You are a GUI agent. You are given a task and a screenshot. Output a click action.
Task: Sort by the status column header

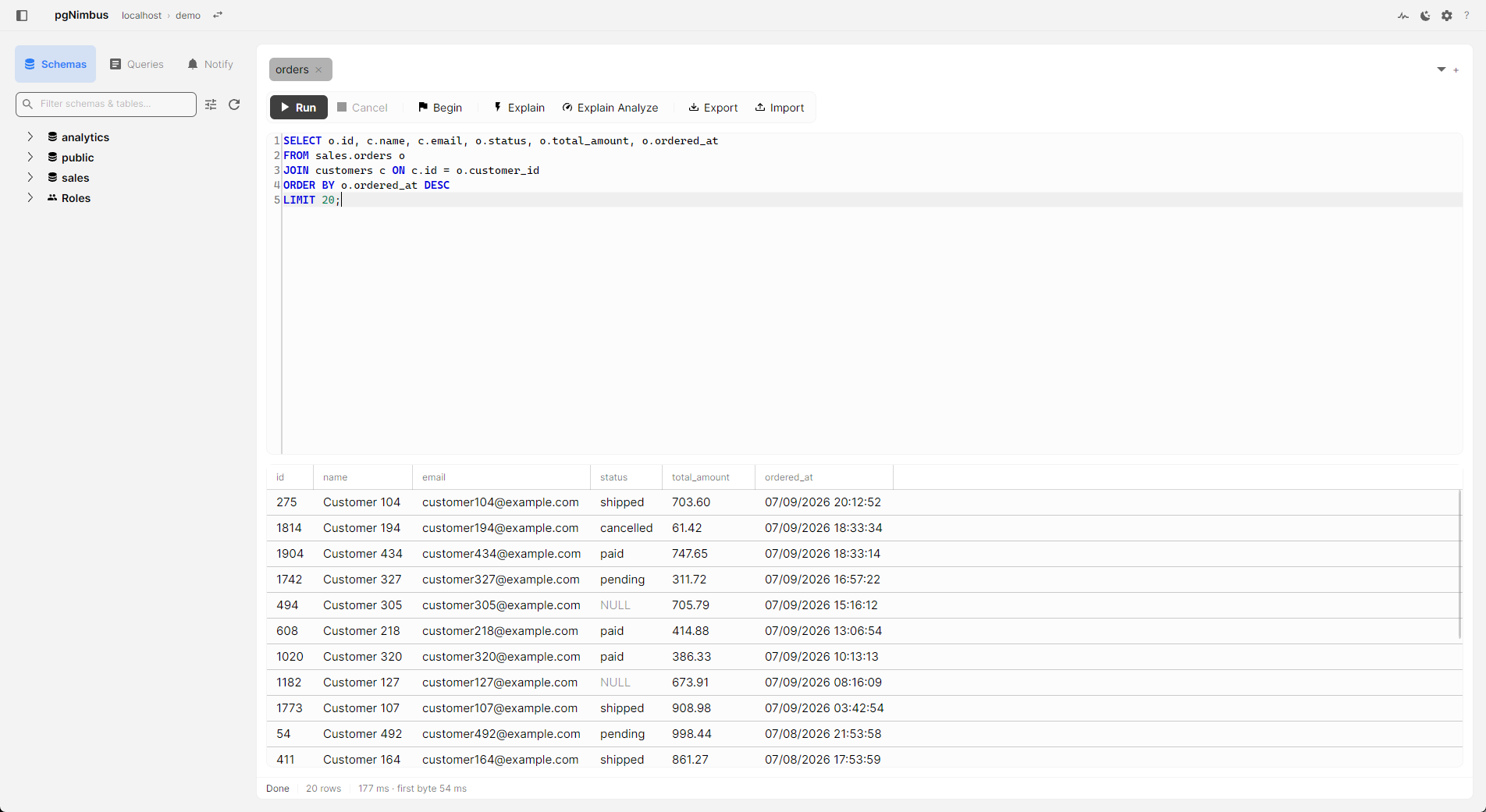626,477
